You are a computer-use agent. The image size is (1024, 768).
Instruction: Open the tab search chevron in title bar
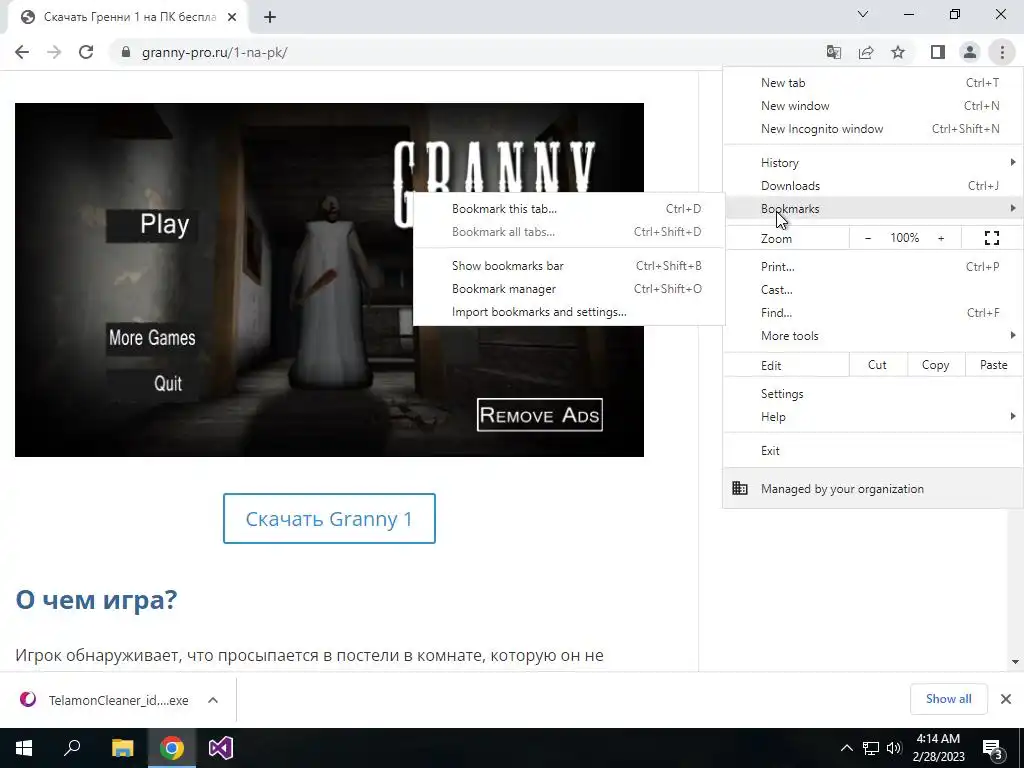click(863, 14)
